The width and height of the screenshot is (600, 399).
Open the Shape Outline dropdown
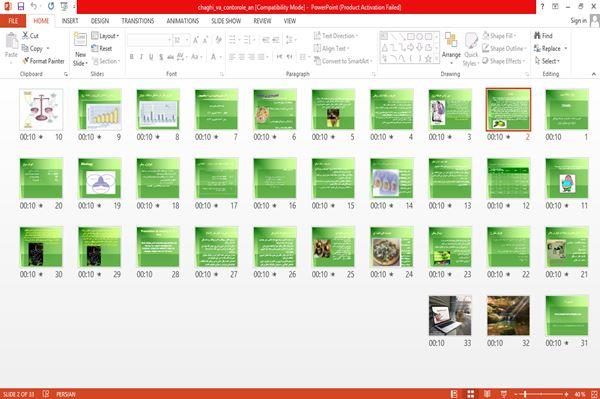504,48
